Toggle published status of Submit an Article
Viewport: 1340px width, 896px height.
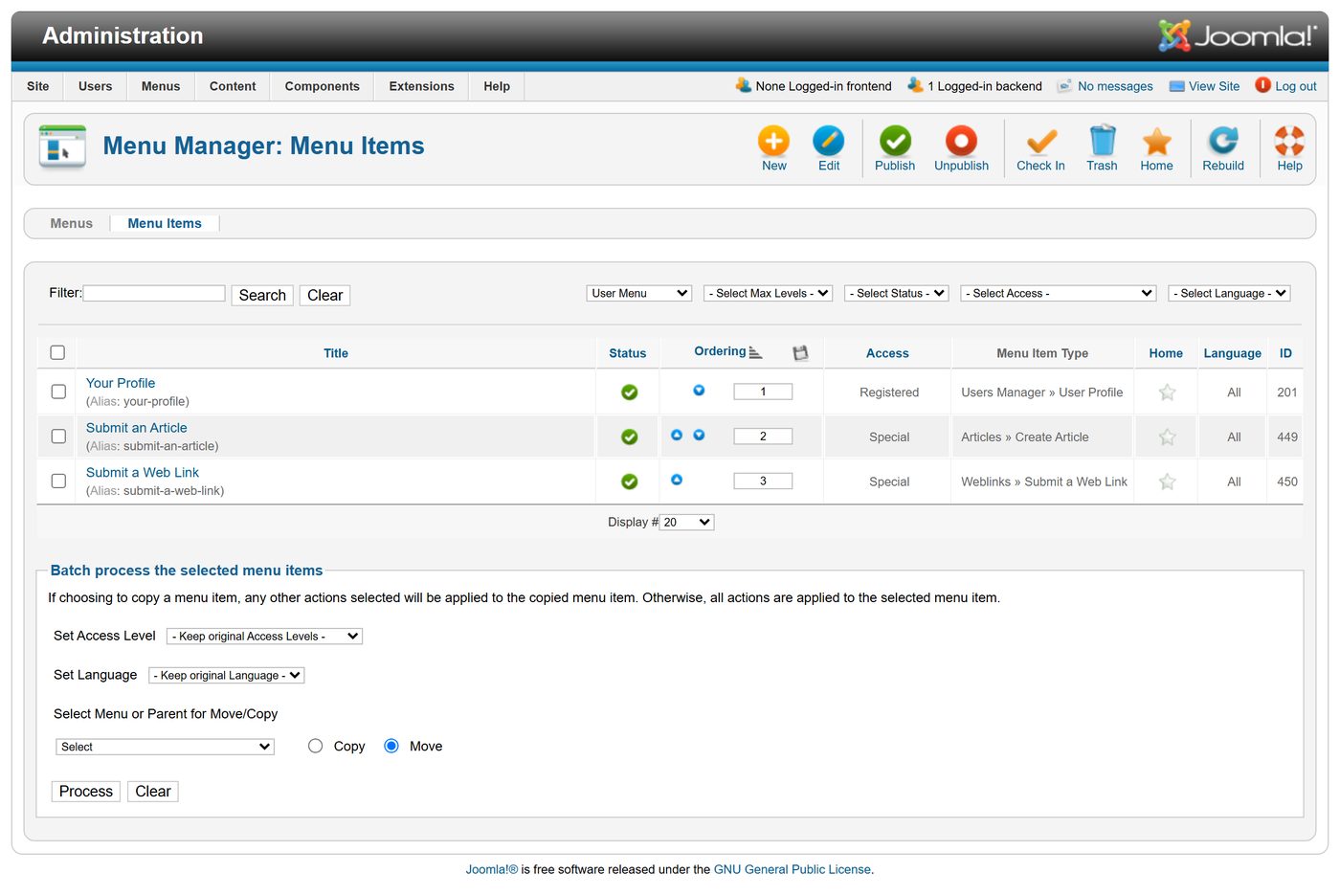point(629,437)
